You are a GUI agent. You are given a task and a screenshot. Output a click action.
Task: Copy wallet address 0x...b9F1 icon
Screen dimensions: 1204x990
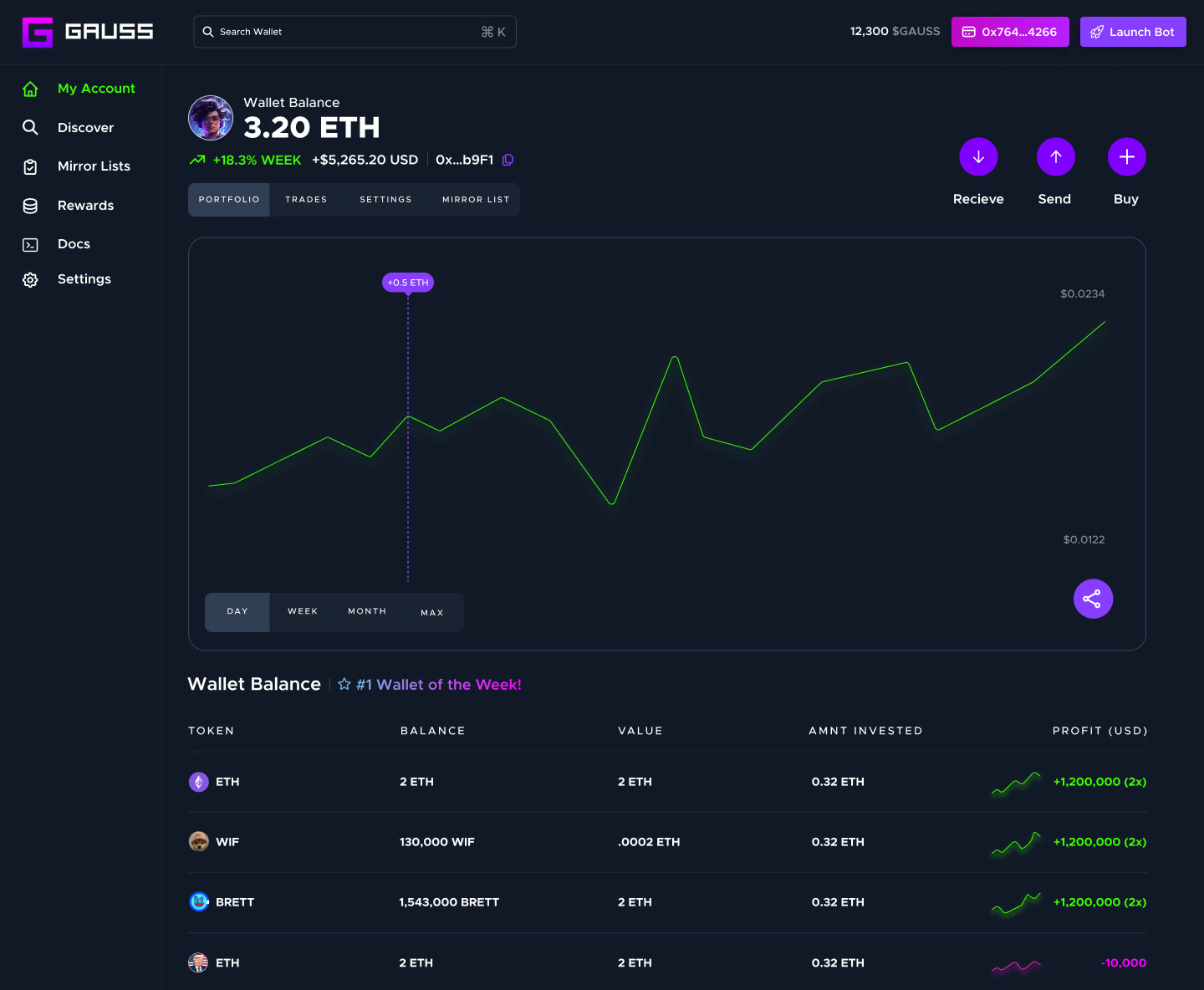point(508,160)
